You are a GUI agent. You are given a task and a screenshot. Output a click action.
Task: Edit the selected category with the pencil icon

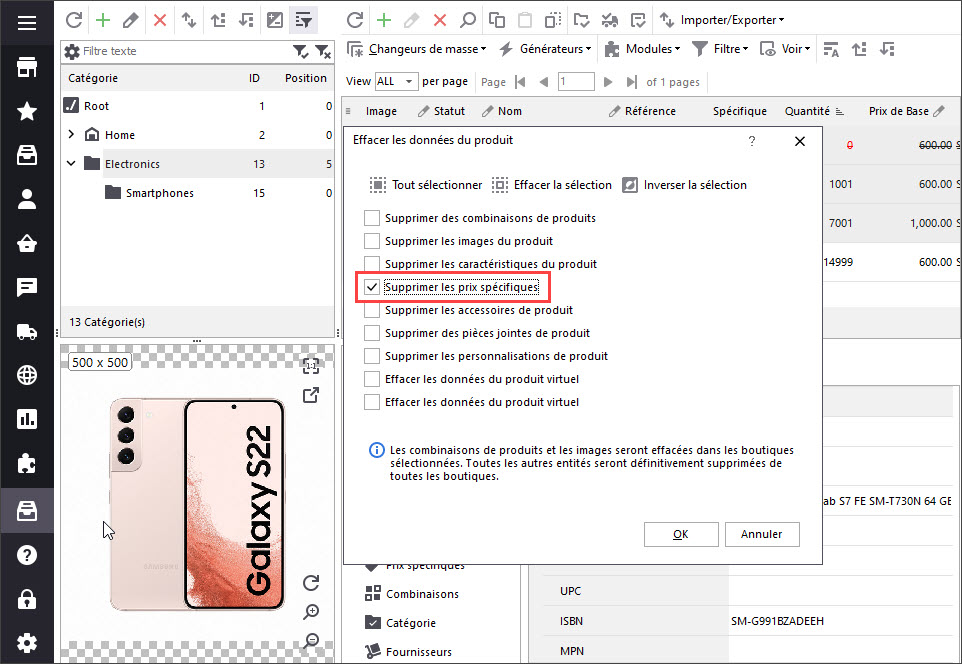click(130, 20)
